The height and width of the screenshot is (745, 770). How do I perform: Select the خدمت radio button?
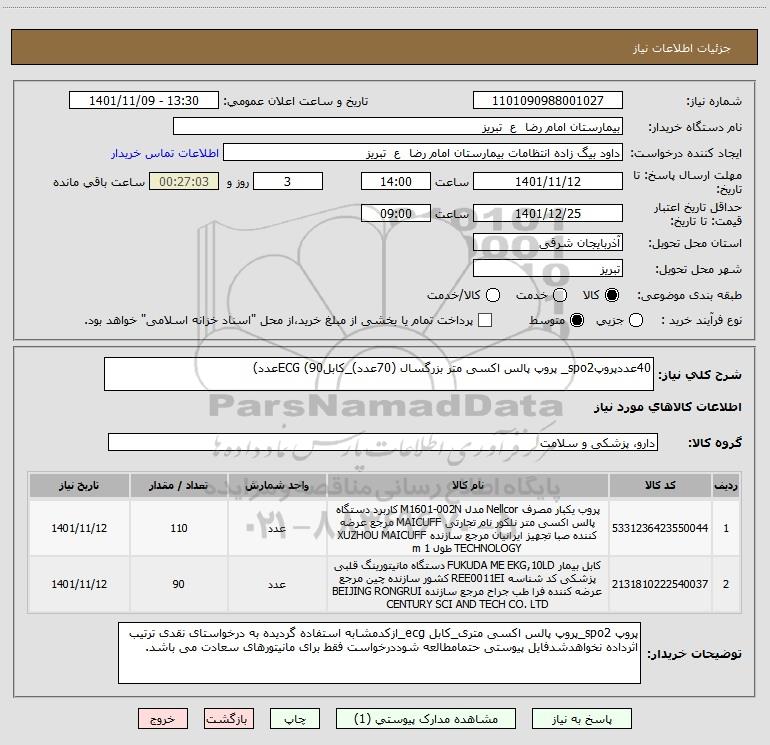click(x=560, y=295)
